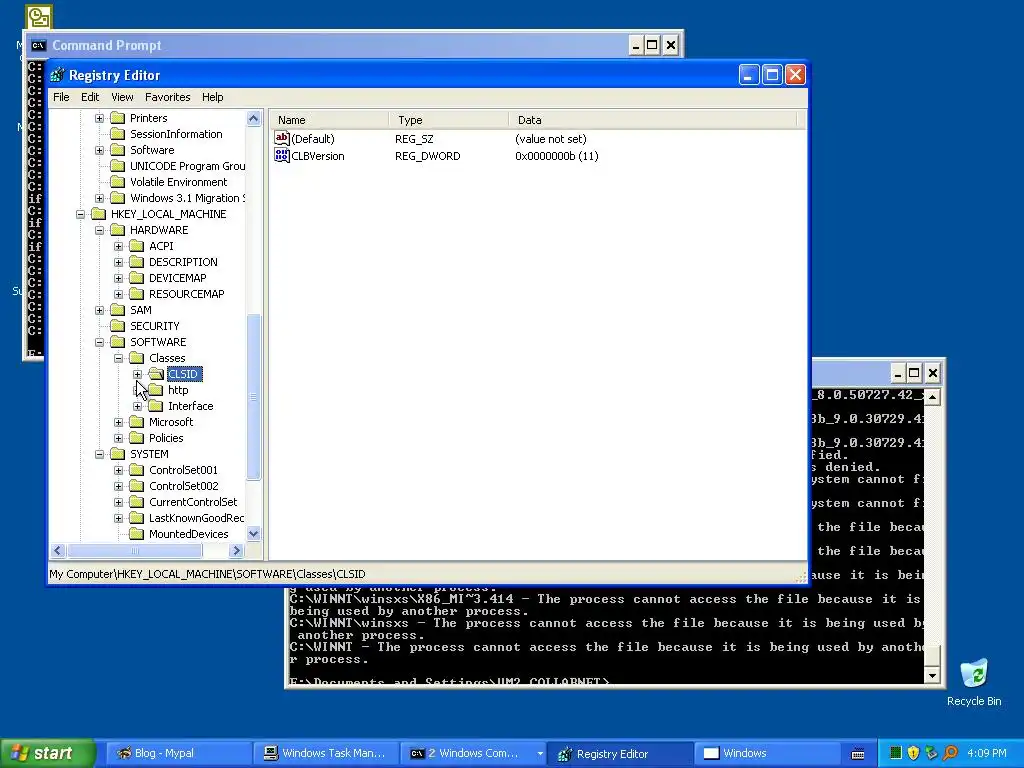
Task: Select the Volatile Environment folder icon
Action: coord(118,182)
